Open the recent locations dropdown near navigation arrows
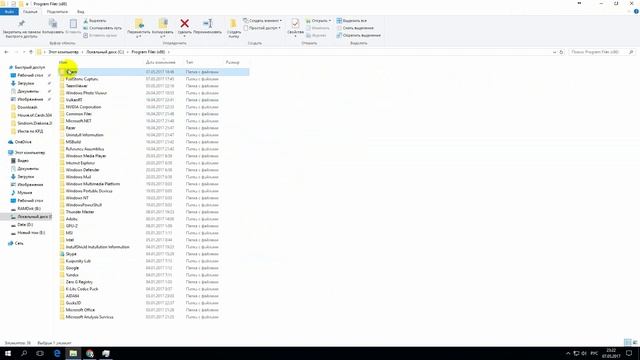 pyautogui.click(x=24, y=52)
